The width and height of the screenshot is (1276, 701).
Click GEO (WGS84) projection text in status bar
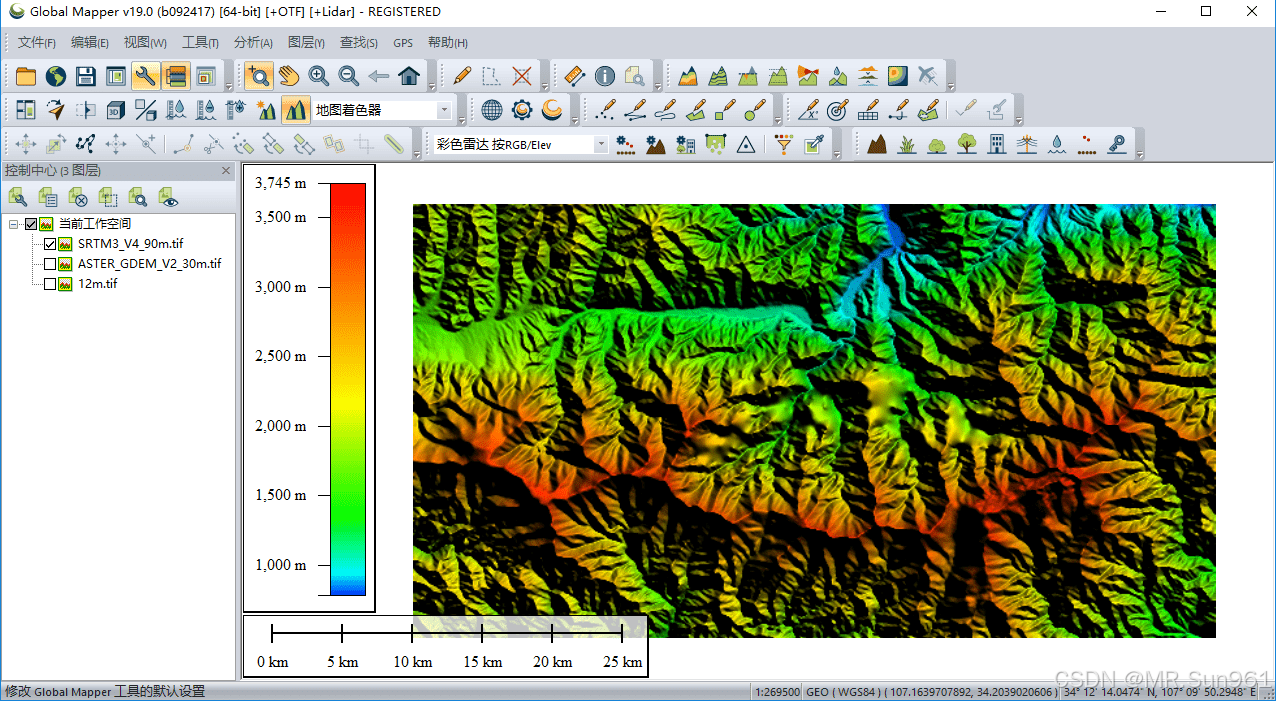(x=932, y=692)
